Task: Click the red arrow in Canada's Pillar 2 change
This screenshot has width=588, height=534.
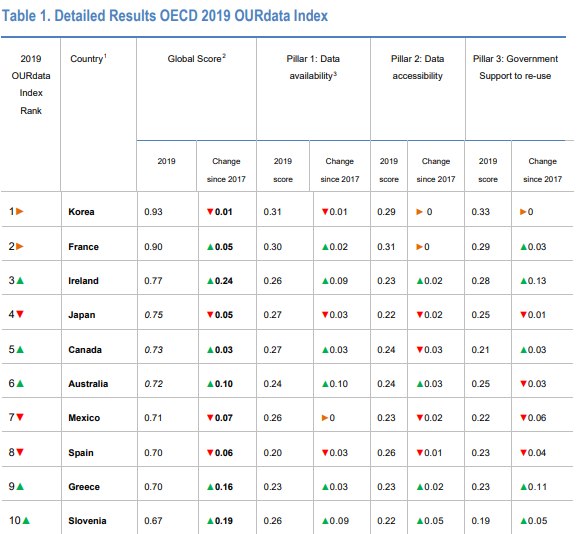Action: pos(420,350)
